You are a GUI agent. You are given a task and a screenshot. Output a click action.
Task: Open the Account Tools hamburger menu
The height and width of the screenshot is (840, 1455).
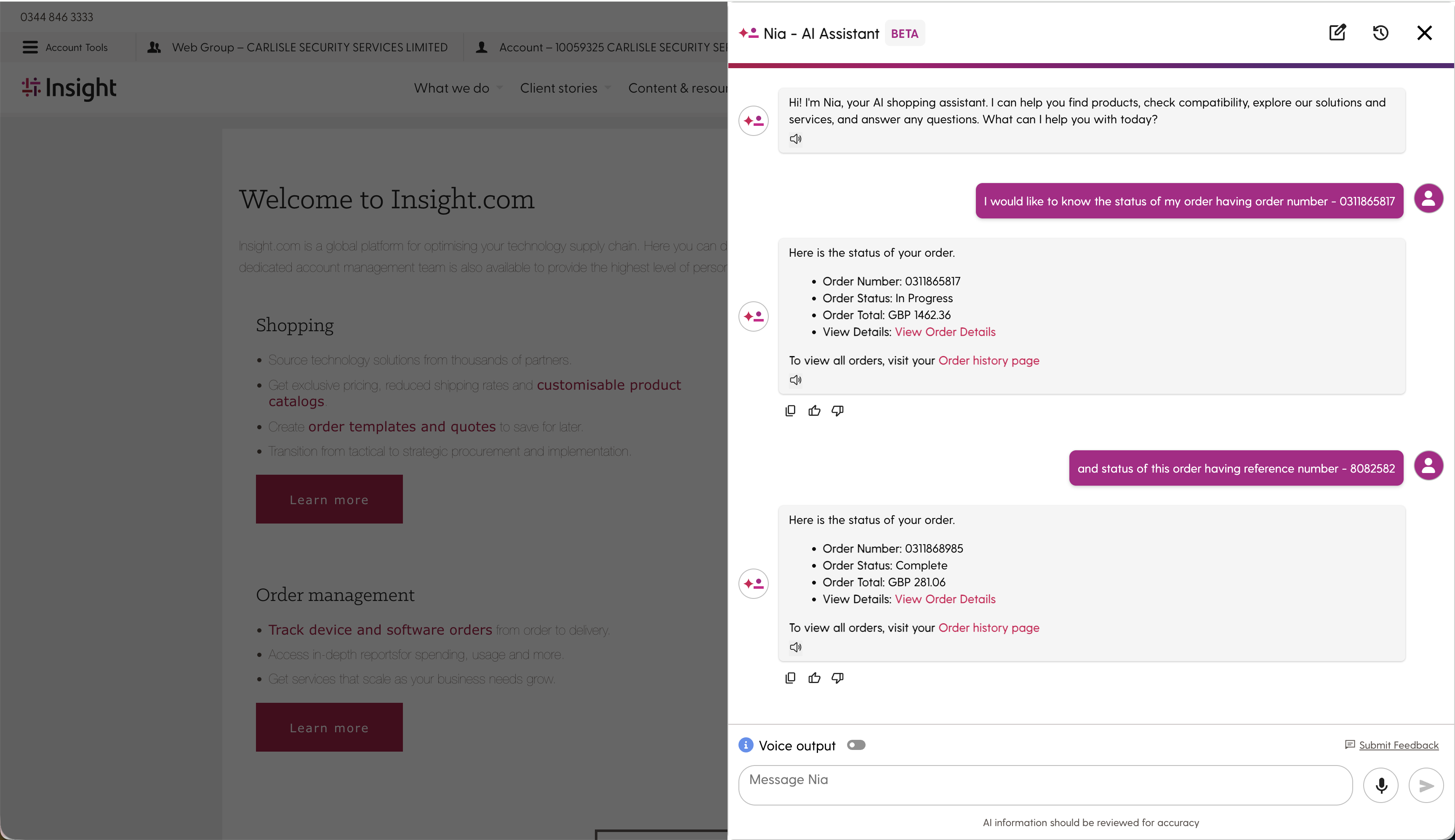65,47
